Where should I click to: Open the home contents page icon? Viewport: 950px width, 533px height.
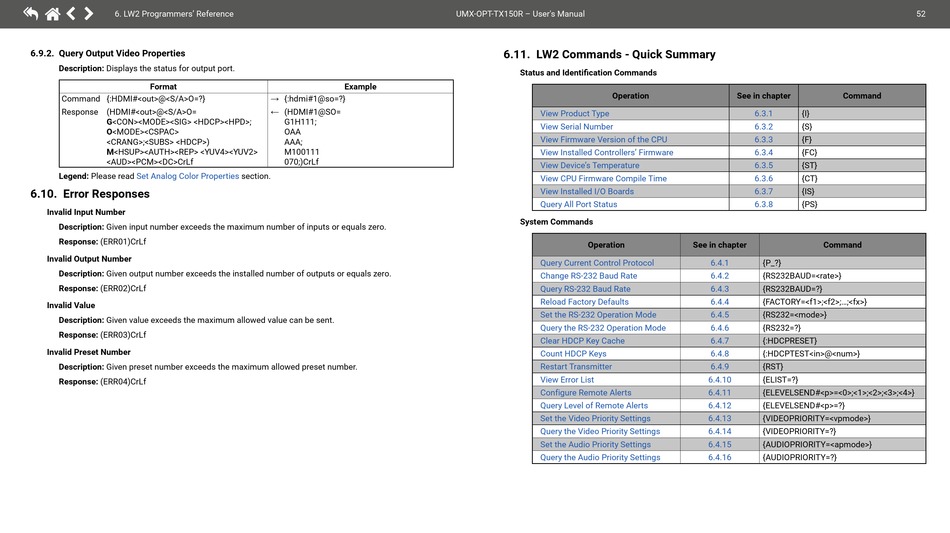[52, 13]
